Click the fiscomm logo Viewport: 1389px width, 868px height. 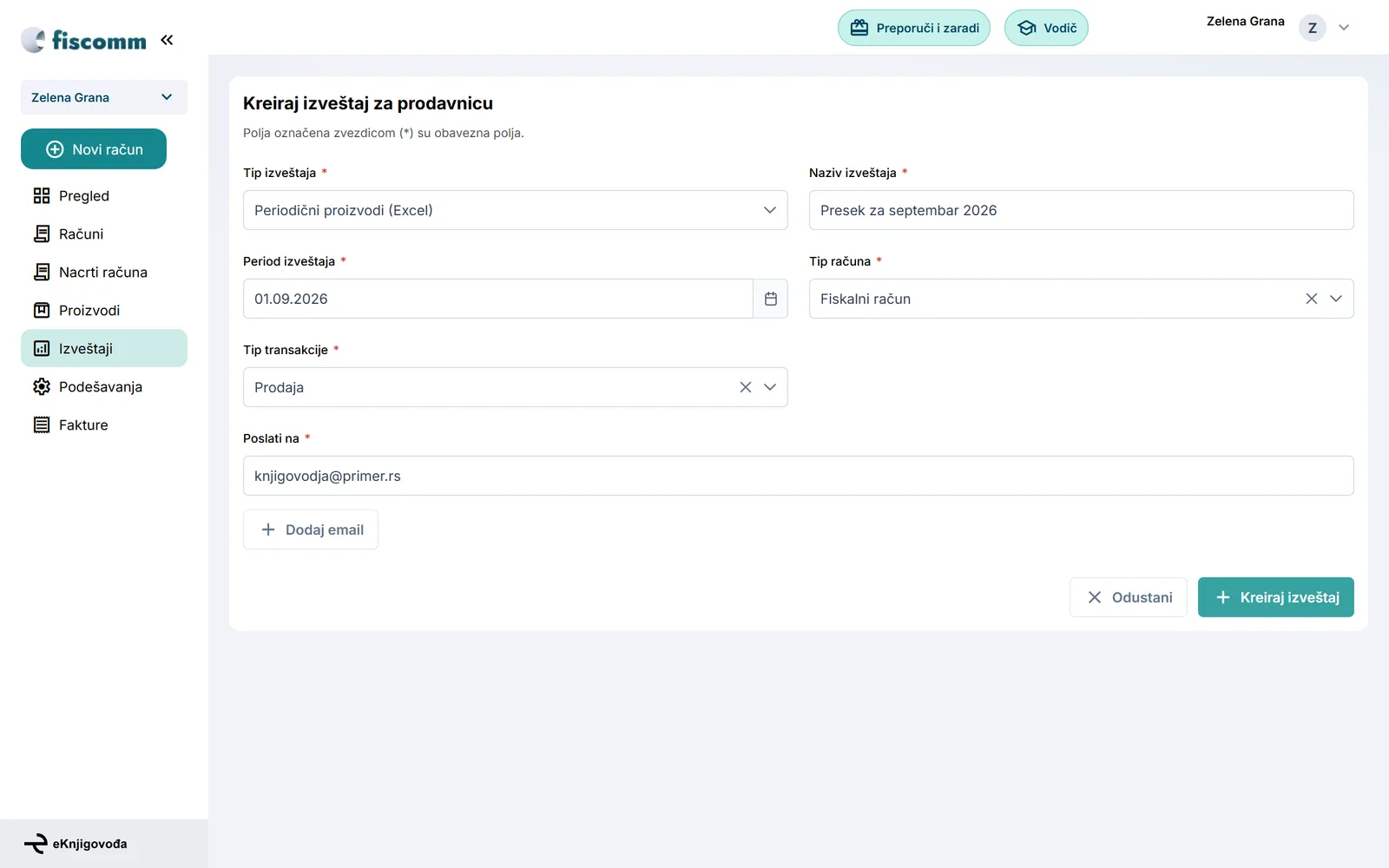(84, 40)
